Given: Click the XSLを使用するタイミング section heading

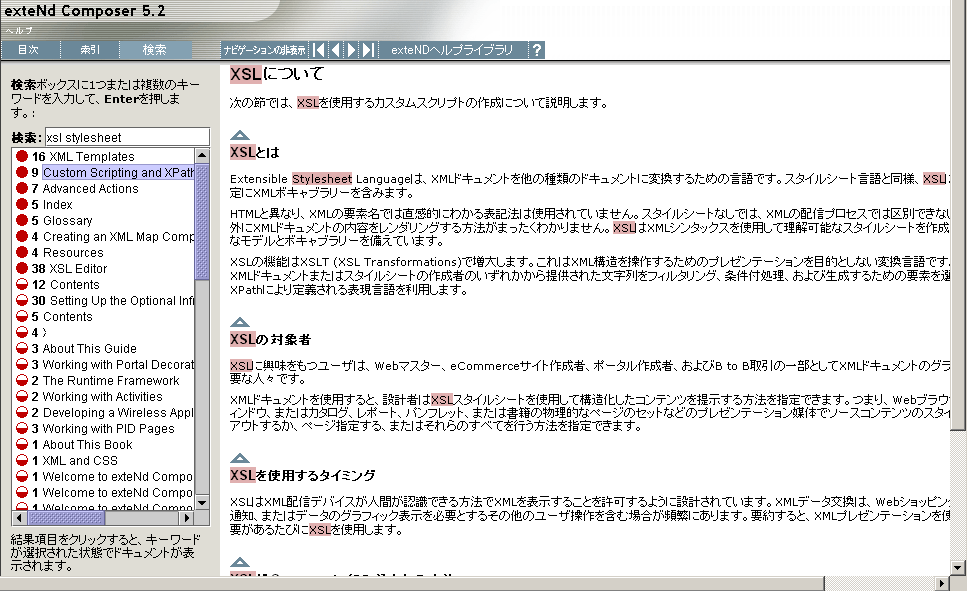Looking at the screenshot, I should pyautogui.click(x=302, y=475).
